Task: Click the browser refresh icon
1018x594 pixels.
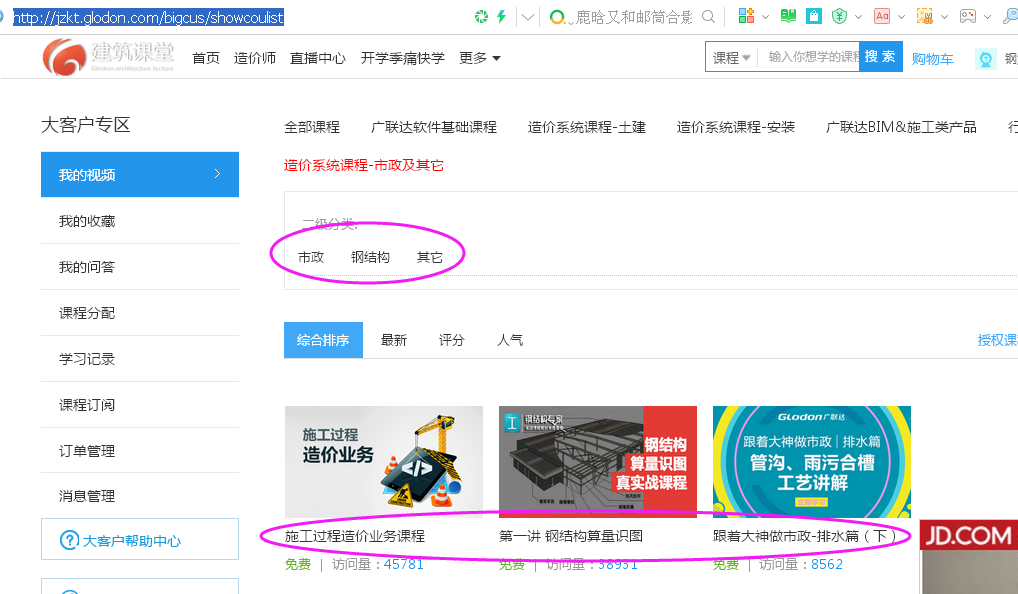Action: click(481, 17)
